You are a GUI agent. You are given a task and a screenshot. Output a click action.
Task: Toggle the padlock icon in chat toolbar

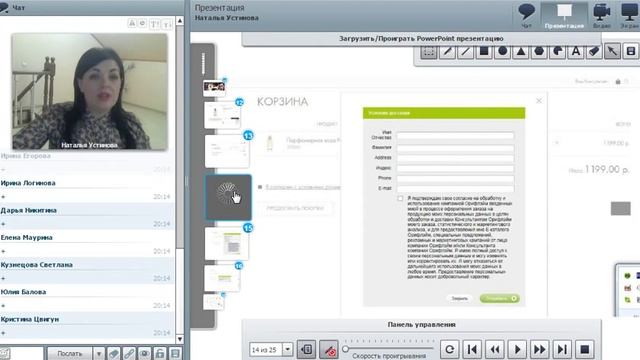pyautogui.click(x=160, y=353)
